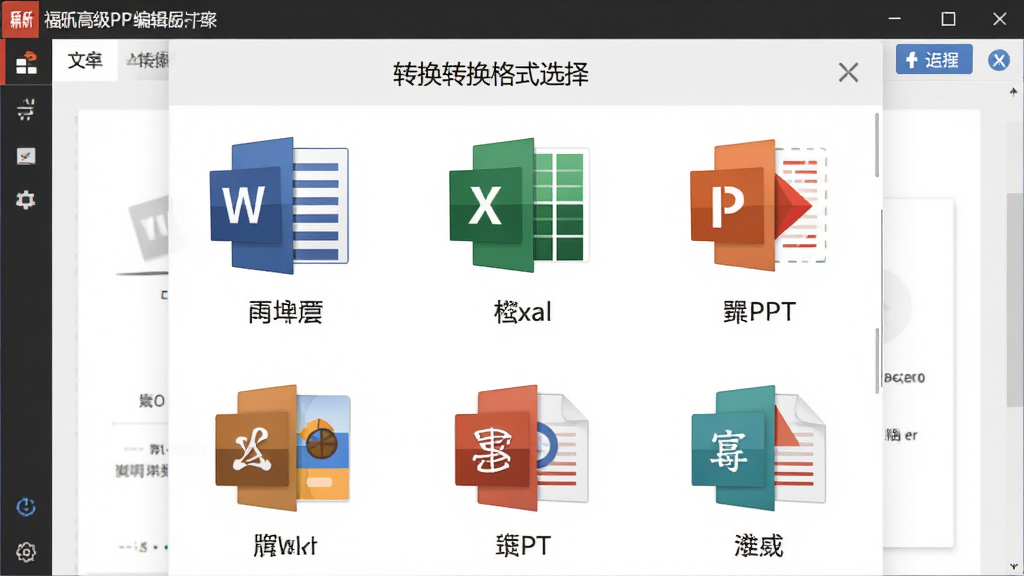The width and height of the screenshot is (1024, 576).
Task: Click the second sidebar tool icon
Action: [25, 110]
